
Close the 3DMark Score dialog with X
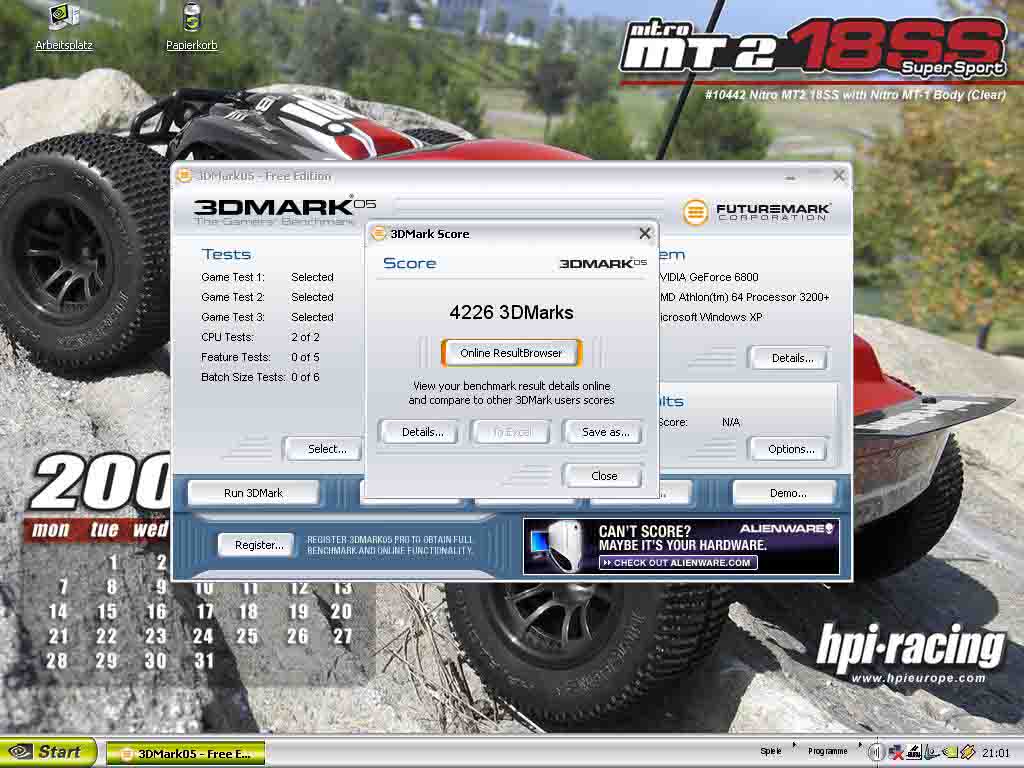(x=645, y=233)
